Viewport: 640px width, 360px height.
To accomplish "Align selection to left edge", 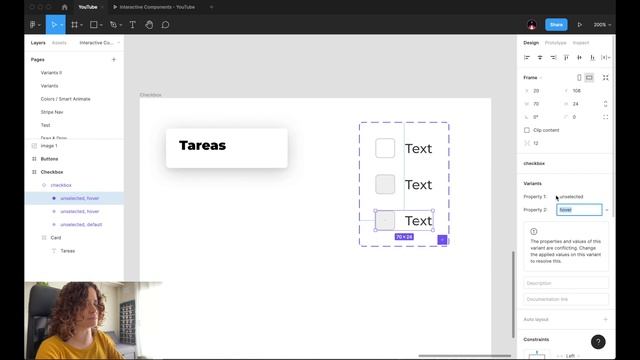I will point(527,58).
